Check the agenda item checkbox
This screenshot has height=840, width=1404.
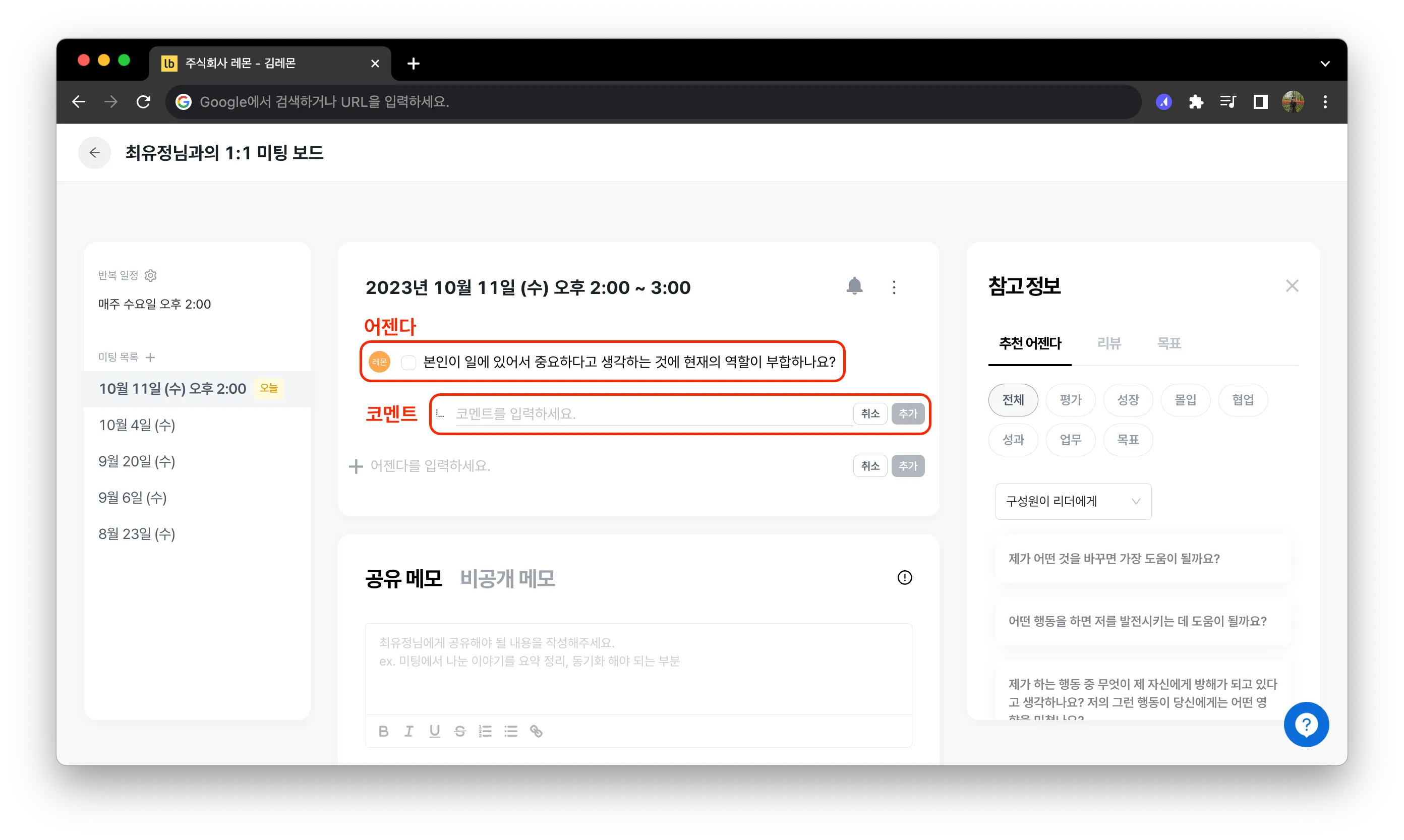[x=408, y=362]
